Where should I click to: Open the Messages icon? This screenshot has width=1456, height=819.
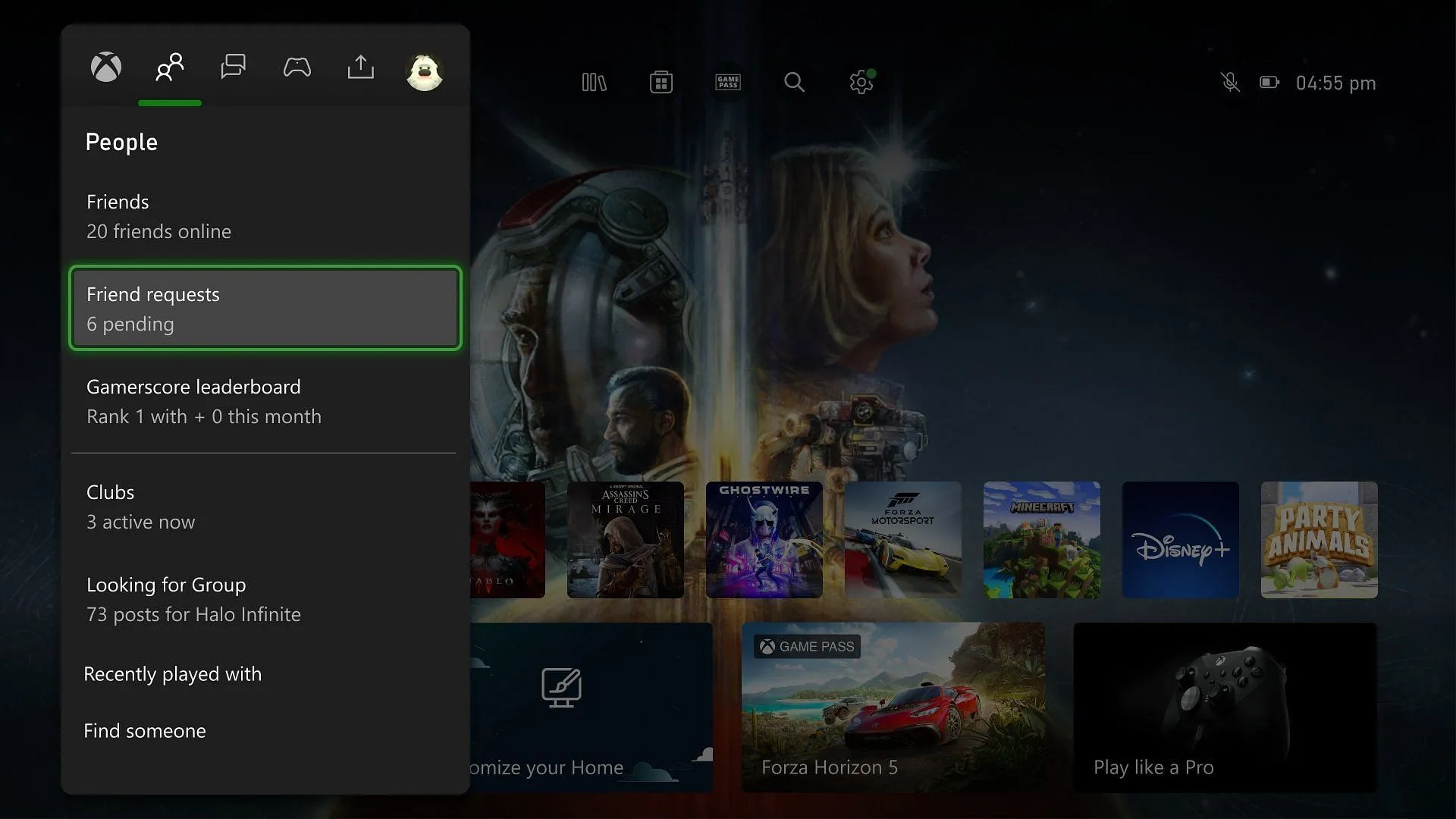pyautogui.click(x=233, y=65)
